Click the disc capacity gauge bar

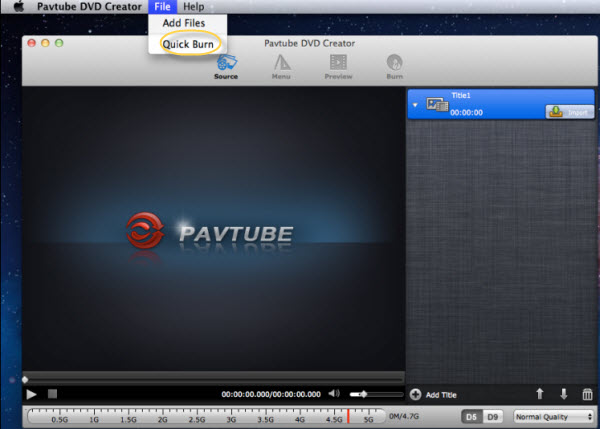pyautogui.click(x=207, y=416)
